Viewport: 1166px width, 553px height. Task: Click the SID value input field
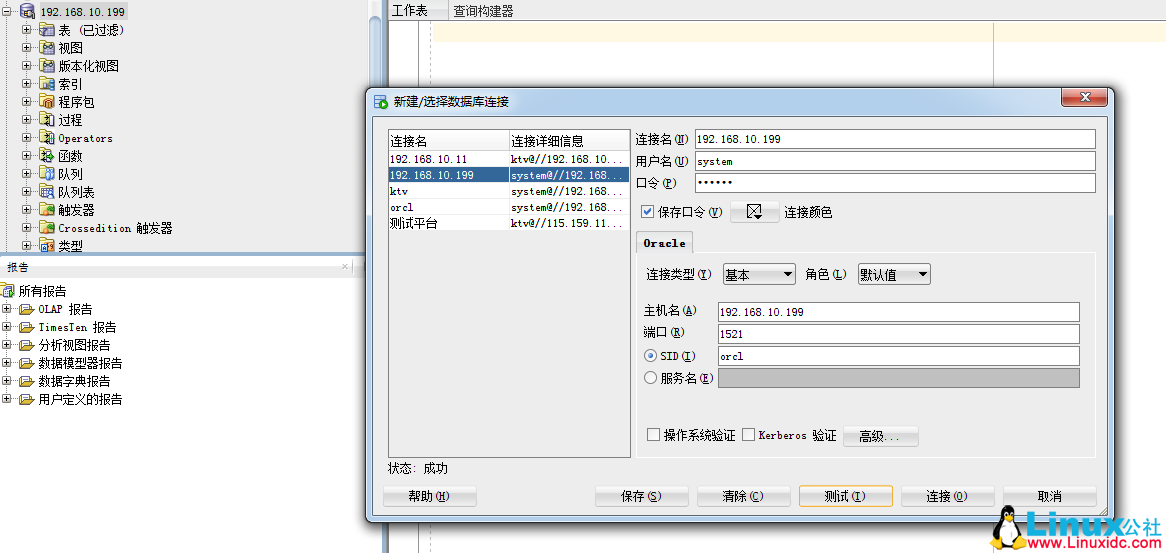(898, 356)
